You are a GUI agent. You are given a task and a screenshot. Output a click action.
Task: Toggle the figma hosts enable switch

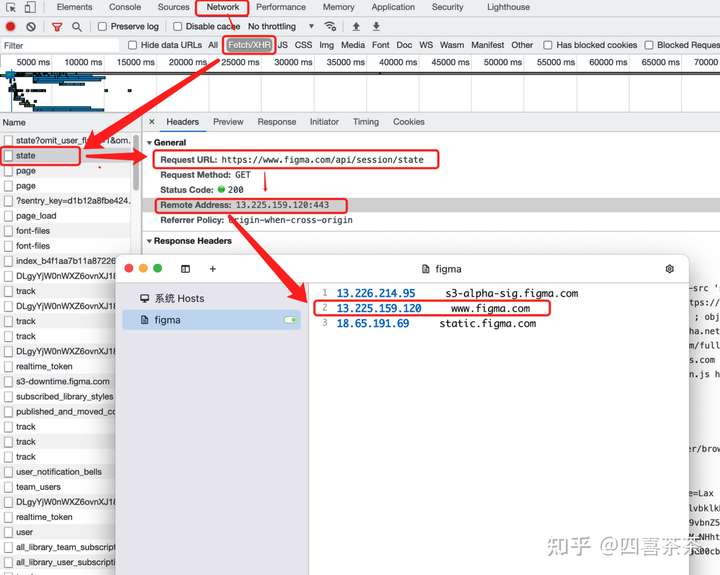click(x=290, y=320)
